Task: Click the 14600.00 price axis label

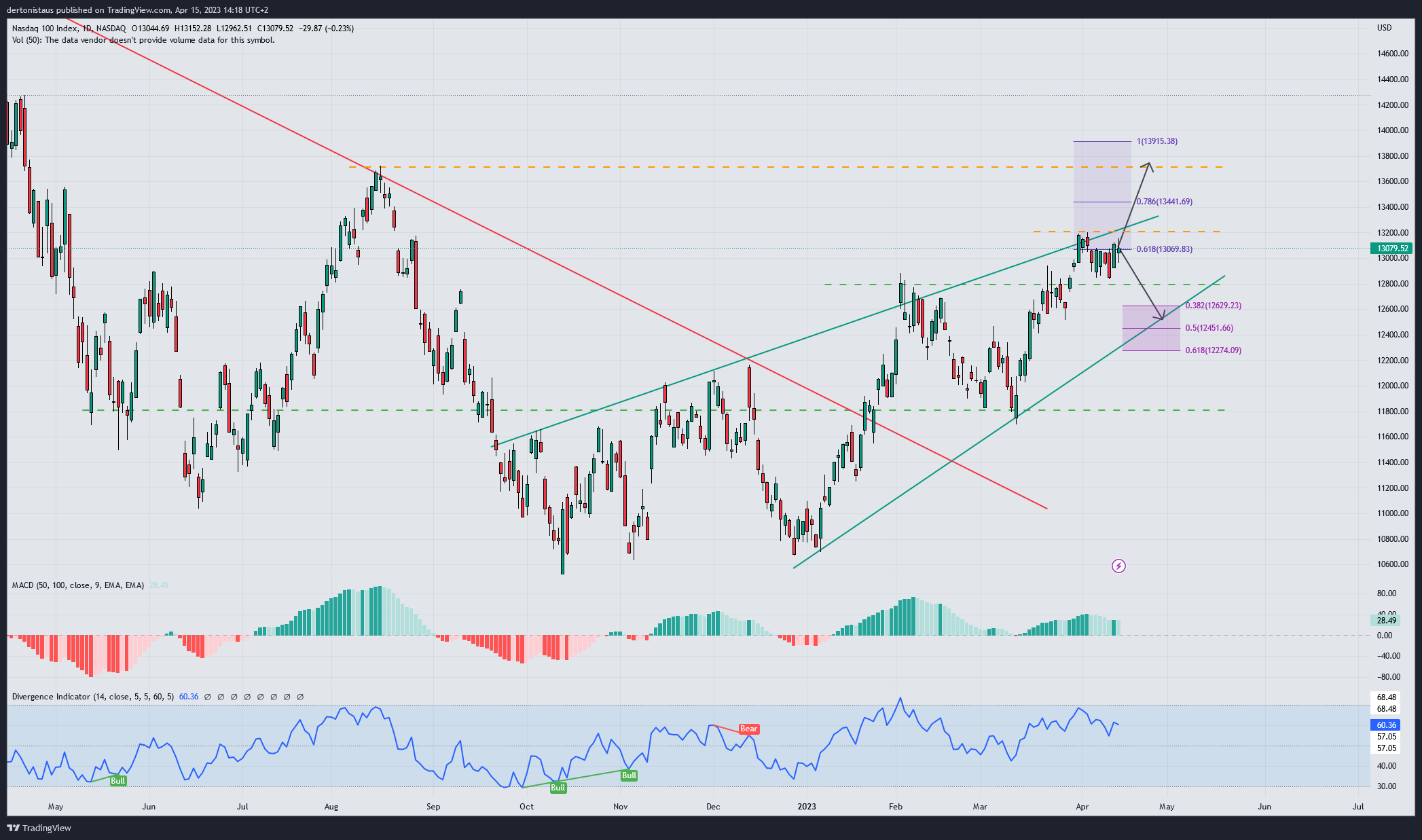Action: pyautogui.click(x=1393, y=54)
